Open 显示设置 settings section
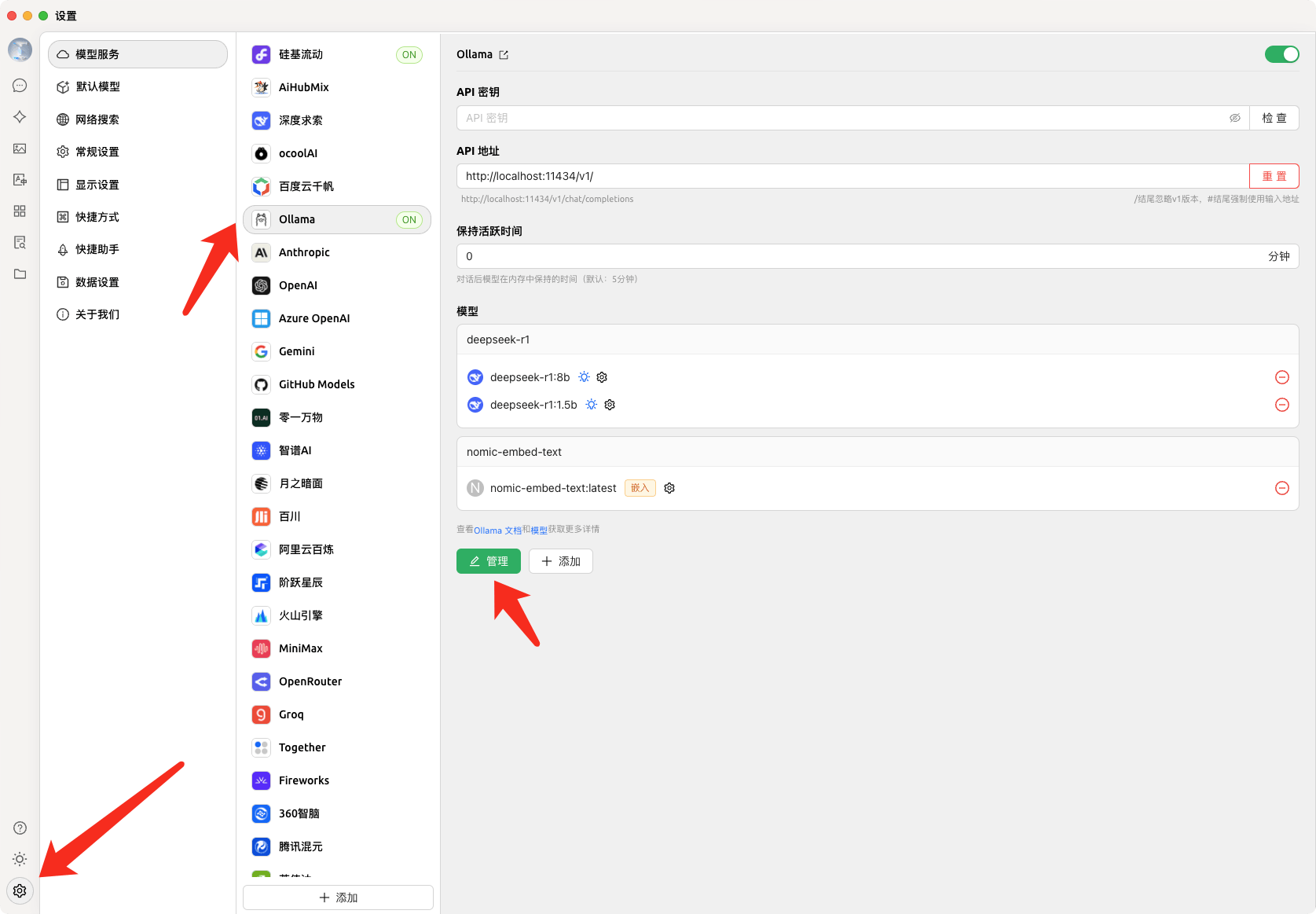The image size is (1316, 914). (137, 185)
